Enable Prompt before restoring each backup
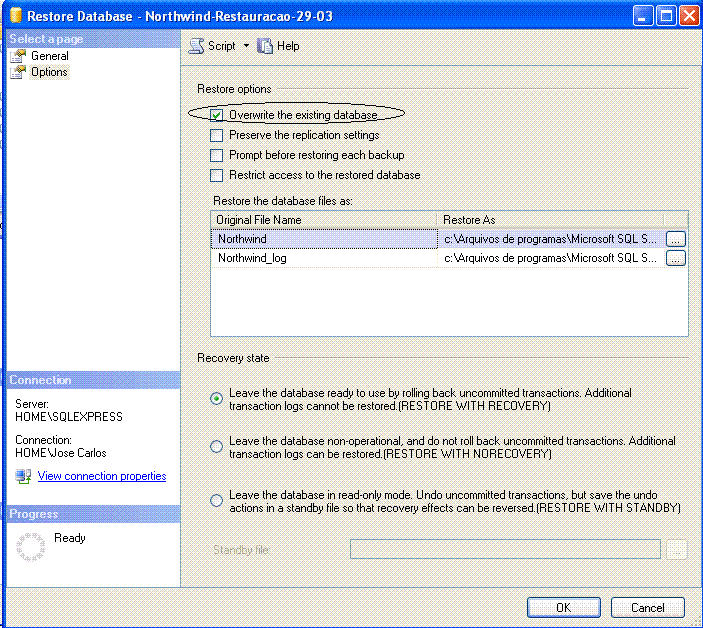Screen dimensions: 703x628 click(216, 155)
